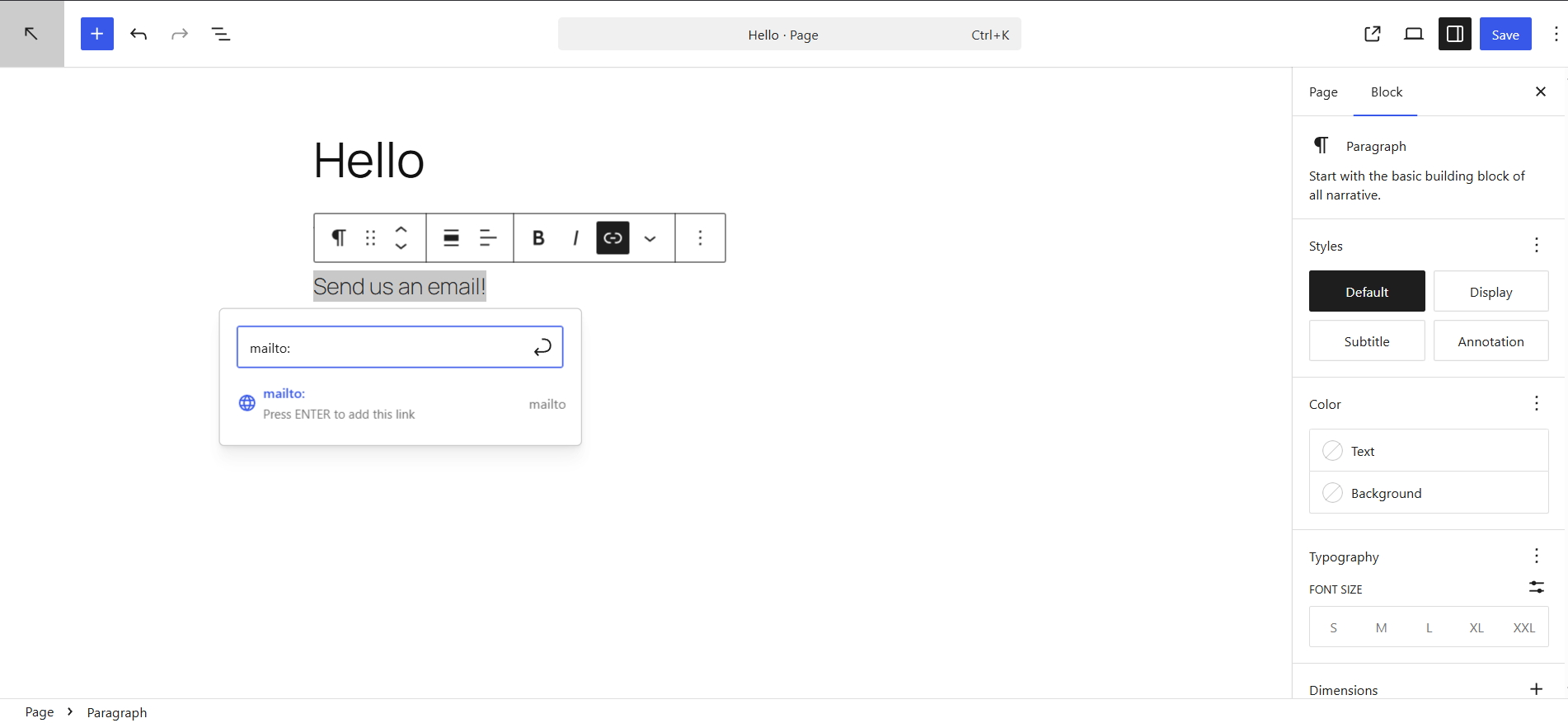Select font size M
The width and height of the screenshot is (1568, 723).
pyautogui.click(x=1382, y=627)
